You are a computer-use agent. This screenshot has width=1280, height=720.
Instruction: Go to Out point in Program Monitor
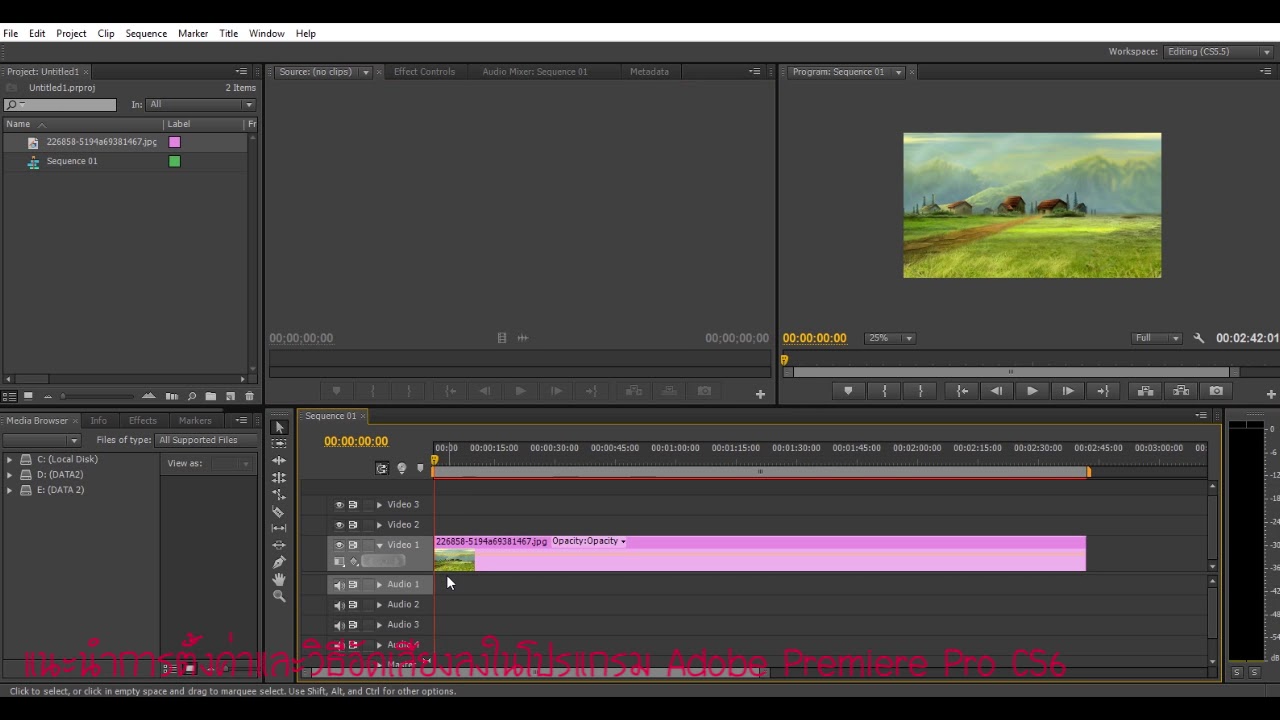point(1103,391)
